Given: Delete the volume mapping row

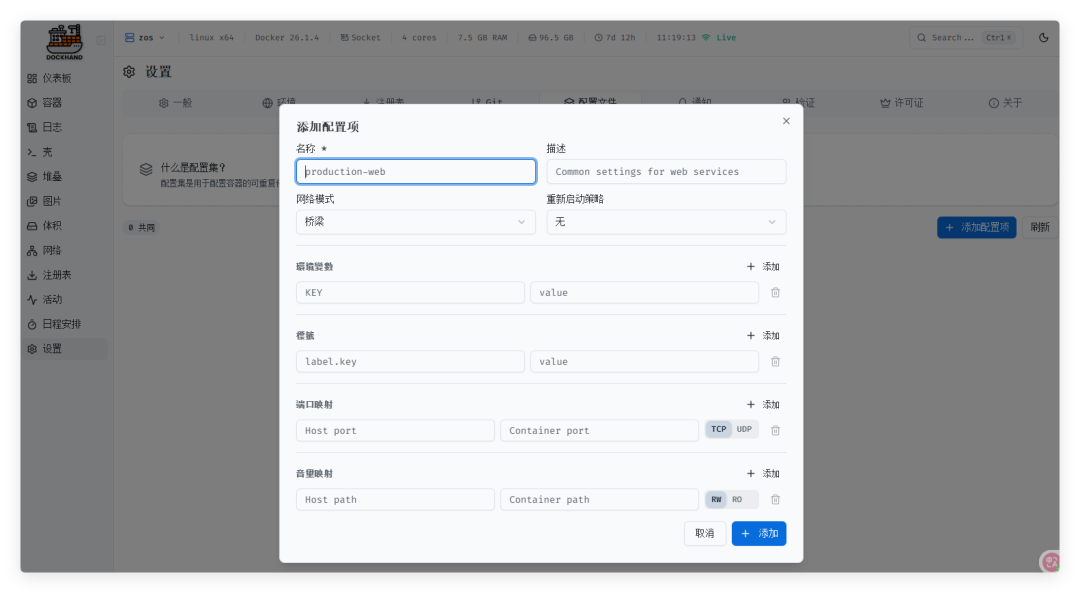Looking at the screenshot, I should 776,499.
